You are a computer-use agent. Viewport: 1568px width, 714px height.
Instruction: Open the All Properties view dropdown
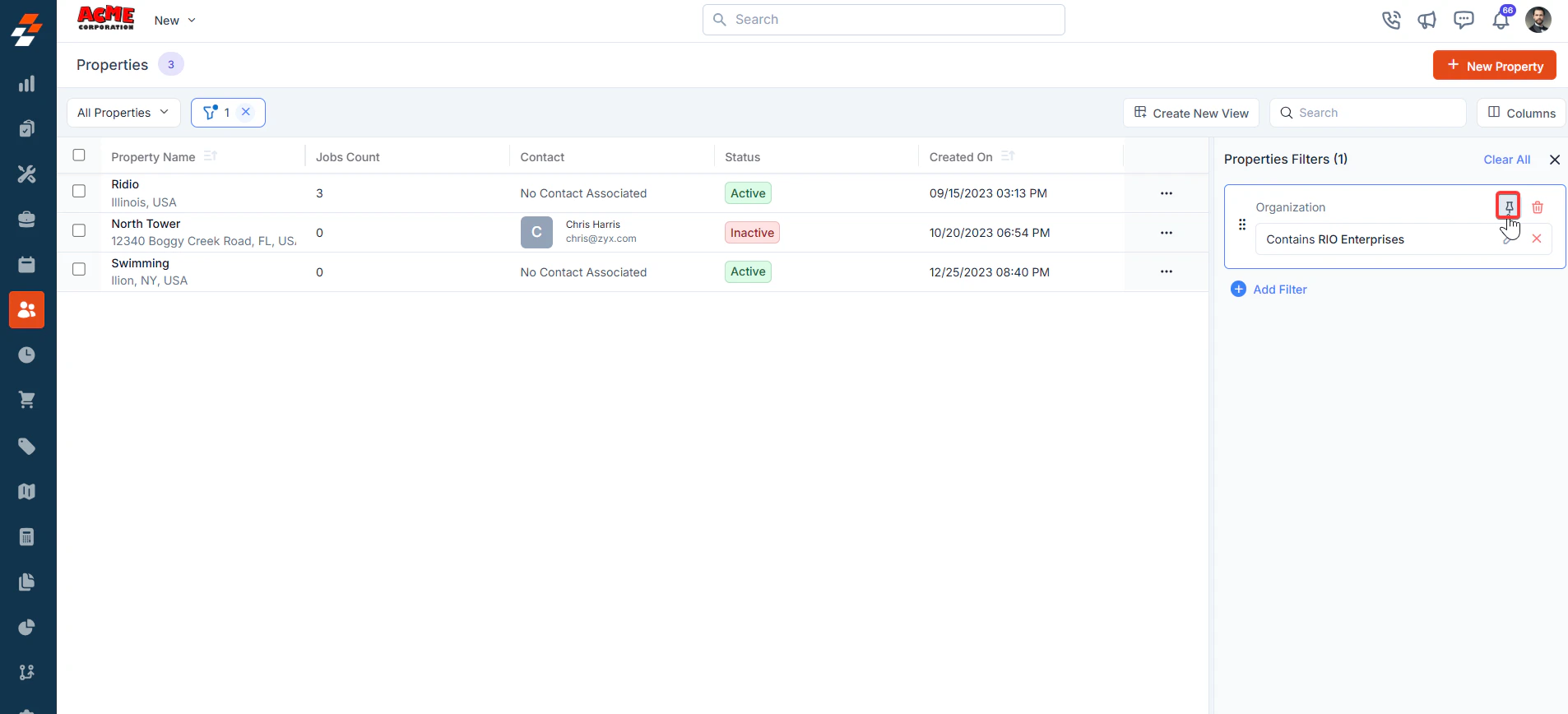123,113
